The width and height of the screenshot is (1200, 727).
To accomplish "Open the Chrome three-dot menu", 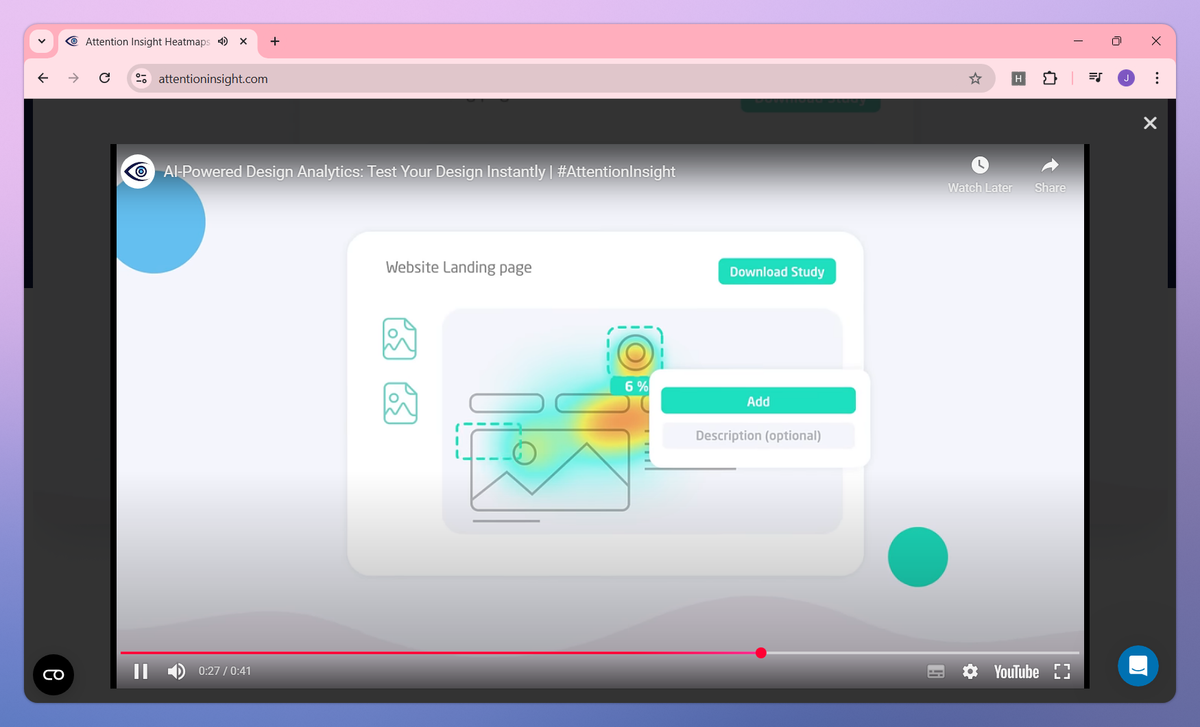I will 1157,77.
